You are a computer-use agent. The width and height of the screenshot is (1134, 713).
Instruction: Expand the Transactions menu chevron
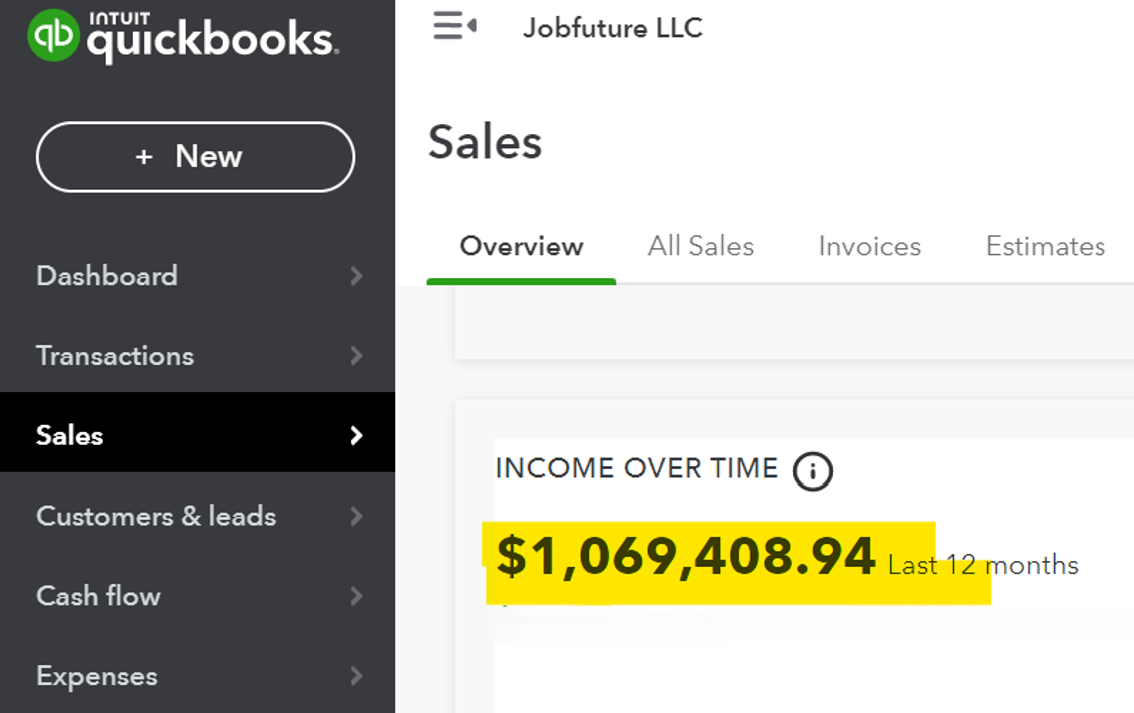[x=356, y=356]
